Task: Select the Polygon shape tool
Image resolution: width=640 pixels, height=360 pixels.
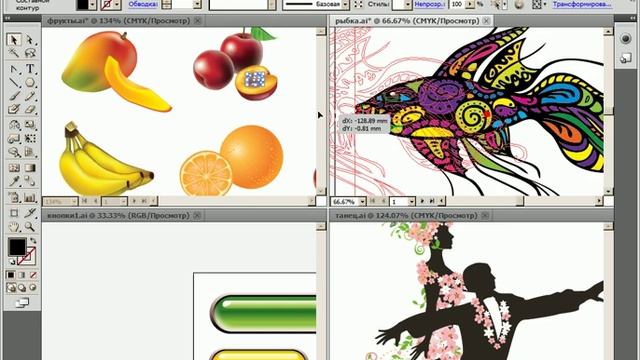Action: (x=29, y=82)
